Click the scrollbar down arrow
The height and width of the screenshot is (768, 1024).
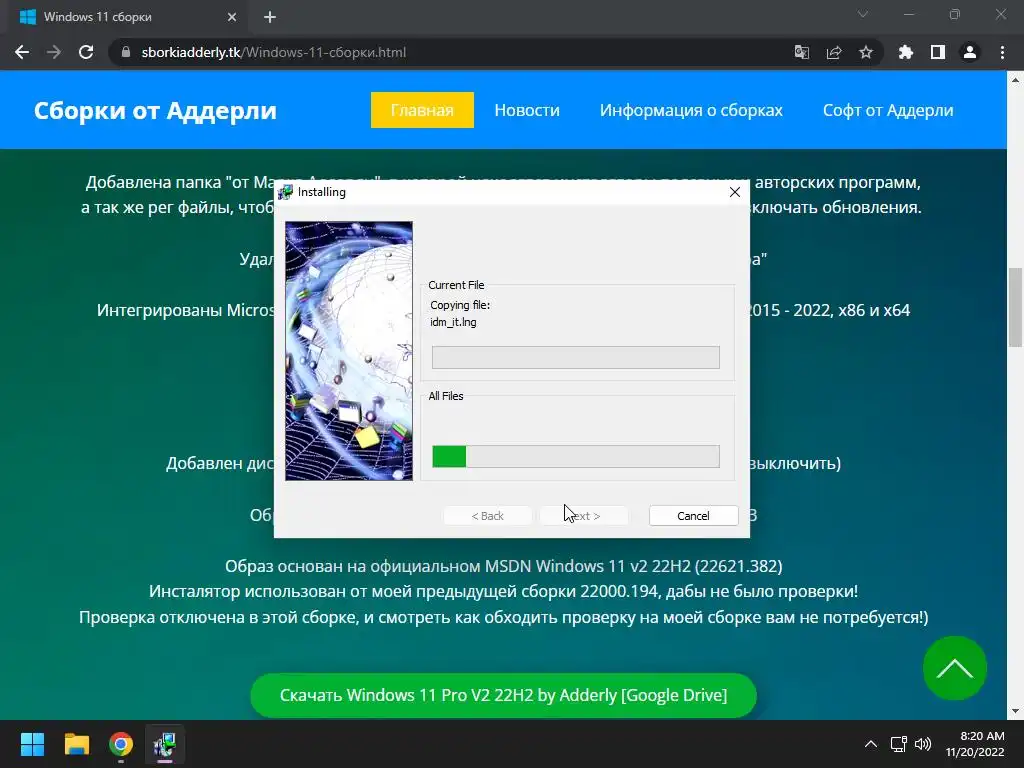tap(1016, 711)
